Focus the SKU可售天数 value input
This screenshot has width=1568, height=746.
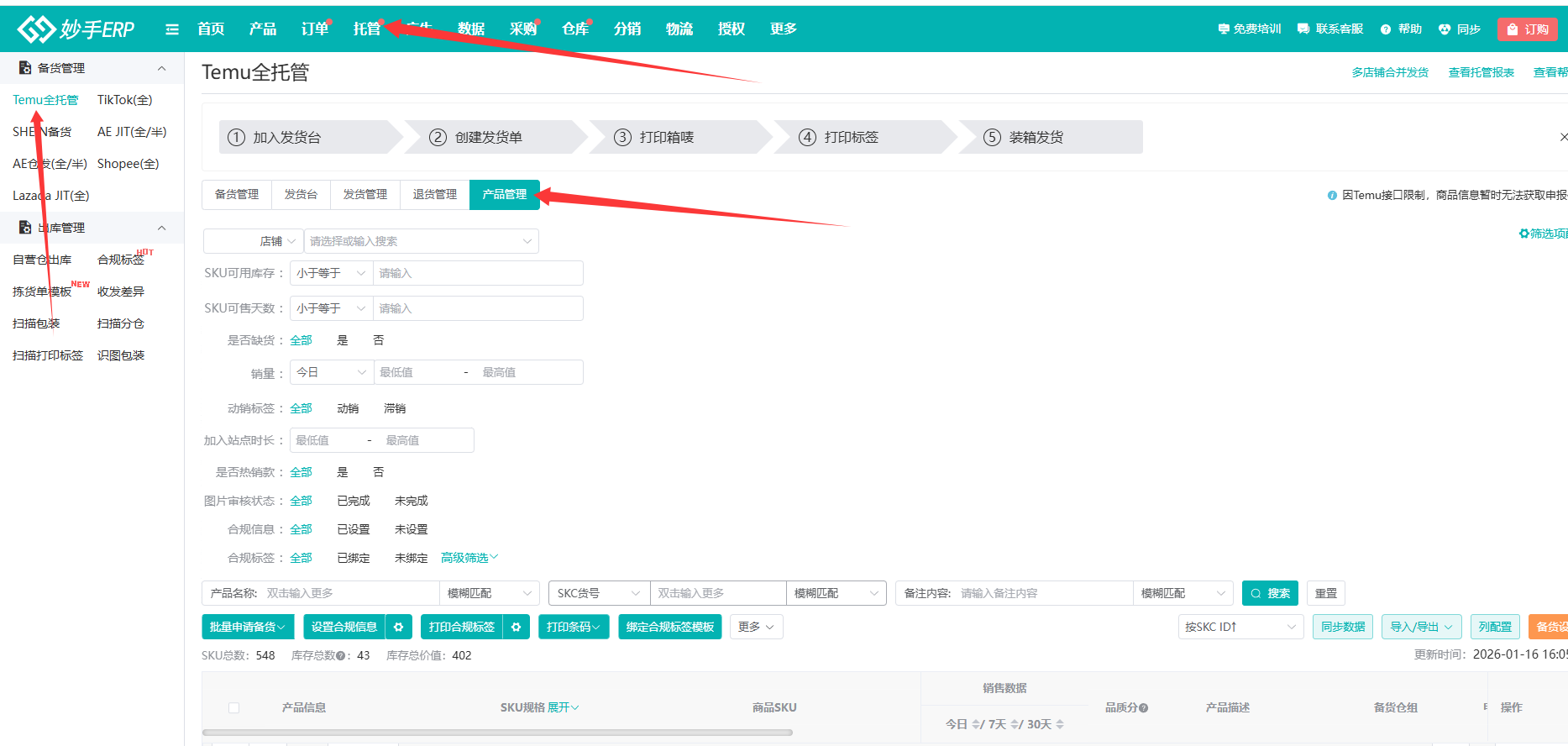click(478, 308)
